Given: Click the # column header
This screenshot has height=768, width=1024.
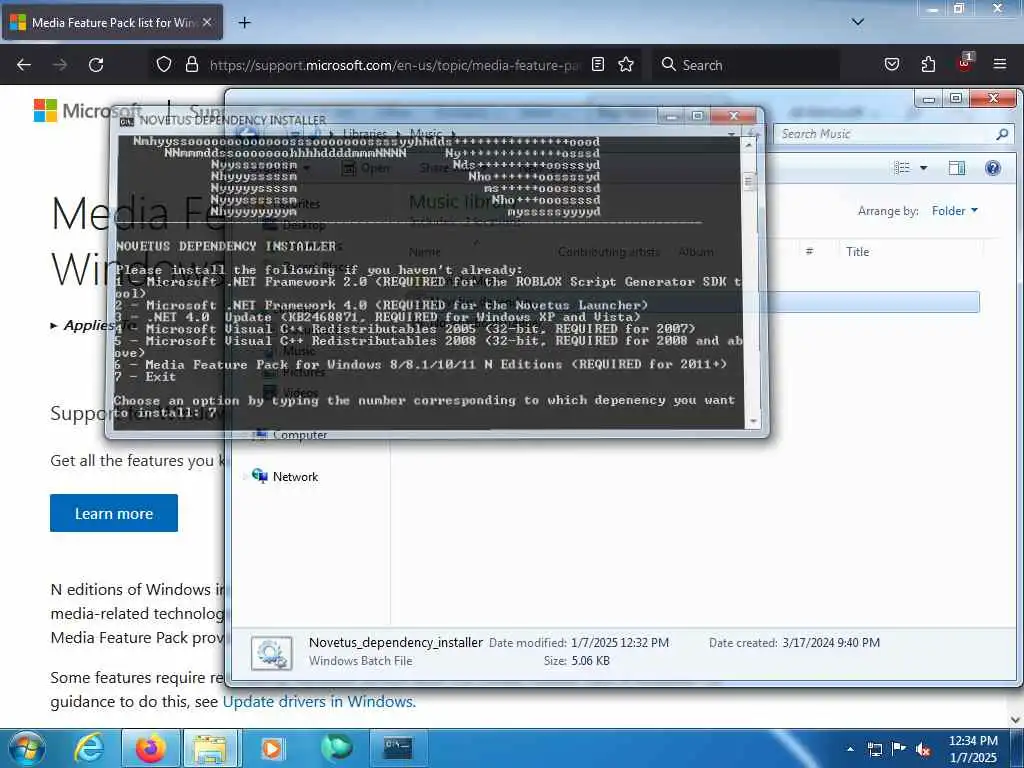Looking at the screenshot, I should pyautogui.click(x=809, y=251).
